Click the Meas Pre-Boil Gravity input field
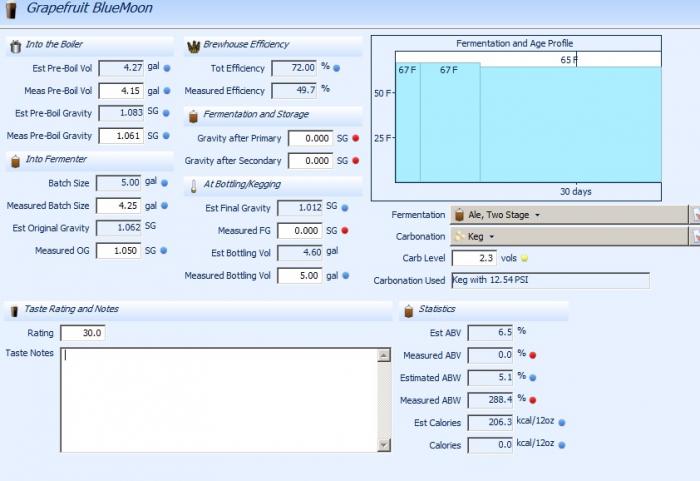The height and width of the screenshot is (481, 700). [x=121, y=135]
